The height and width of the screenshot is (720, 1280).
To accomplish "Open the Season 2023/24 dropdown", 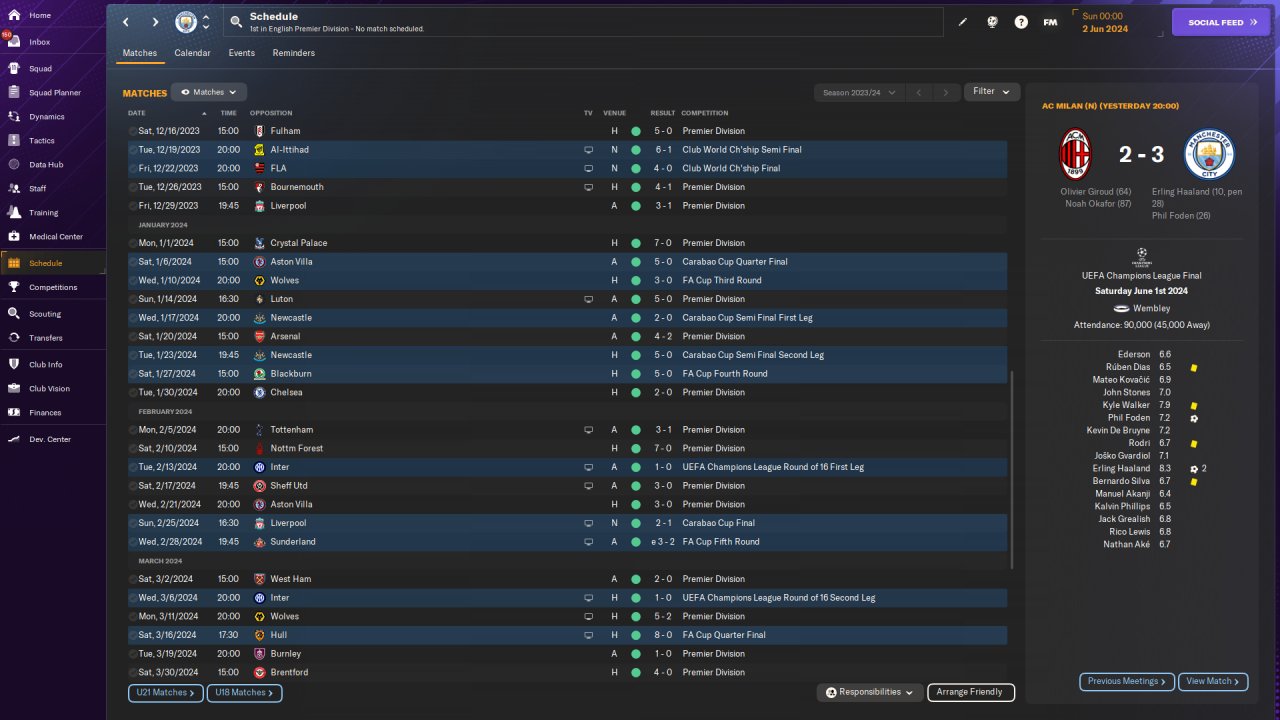I will tap(858, 93).
